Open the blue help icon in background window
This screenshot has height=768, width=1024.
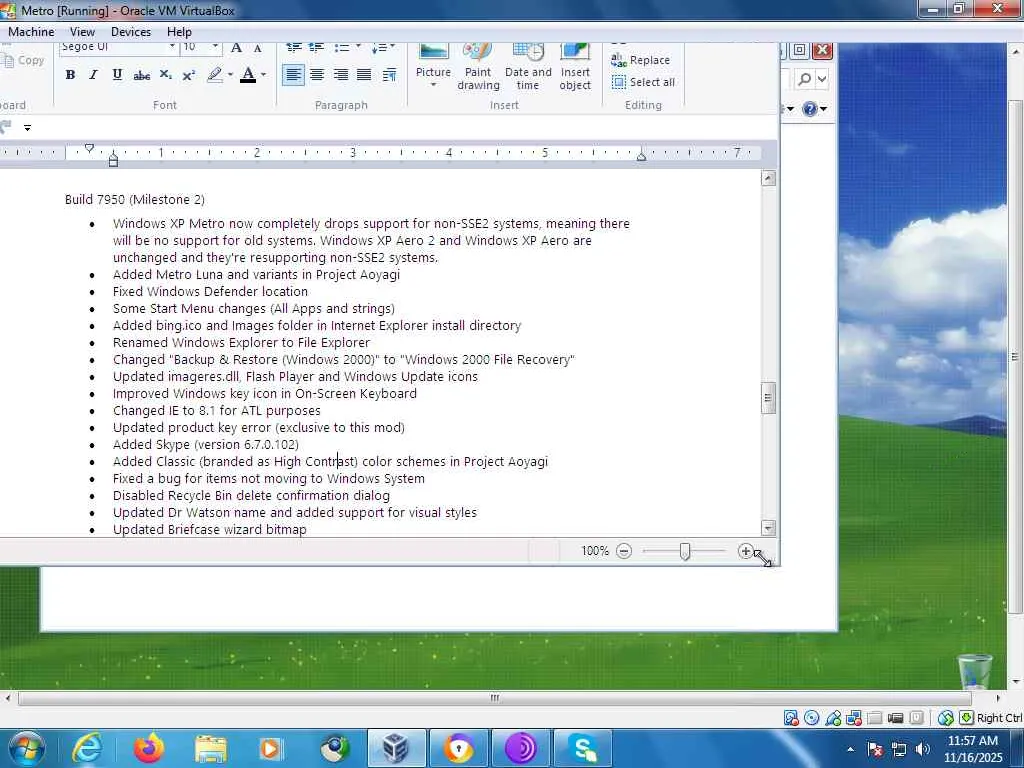pyautogui.click(x=810, y=109)
